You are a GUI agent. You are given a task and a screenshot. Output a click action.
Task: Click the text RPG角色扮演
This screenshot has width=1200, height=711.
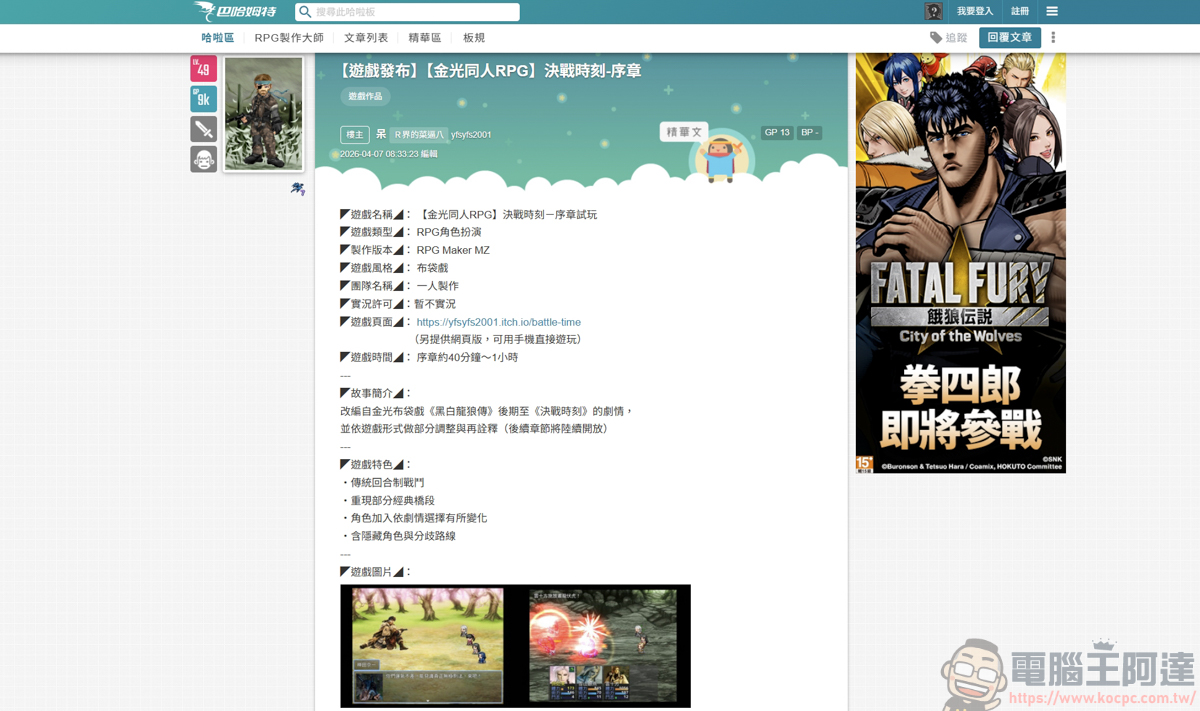449,232
